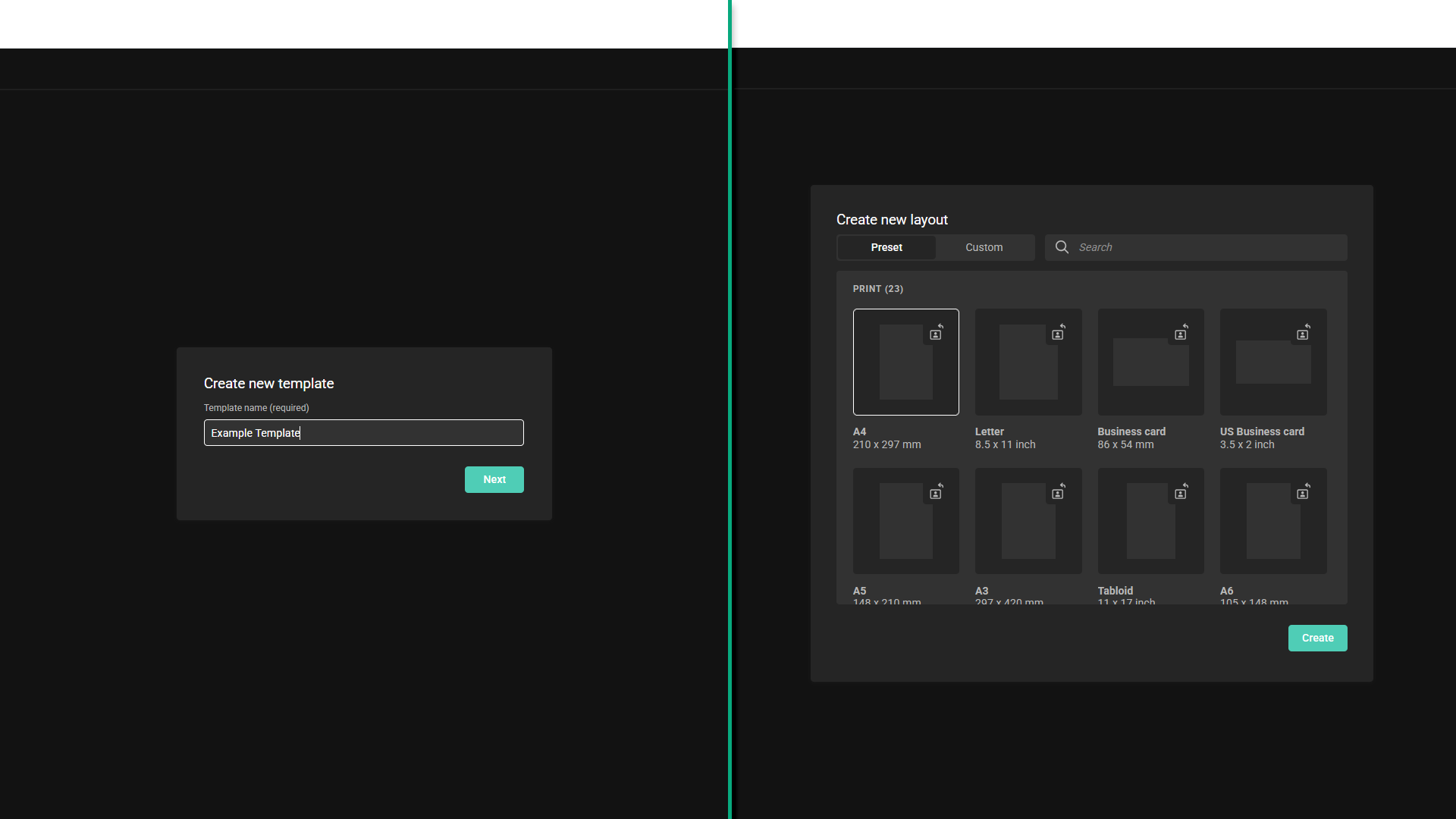Click the 'Template name (required)' label
The image size is (1456, 819).
click(256, 408)
